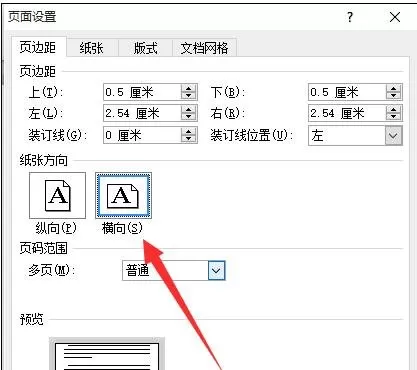Decrease the 左(L) margin with down arrow
417x370 pixels.
(189, 117)
